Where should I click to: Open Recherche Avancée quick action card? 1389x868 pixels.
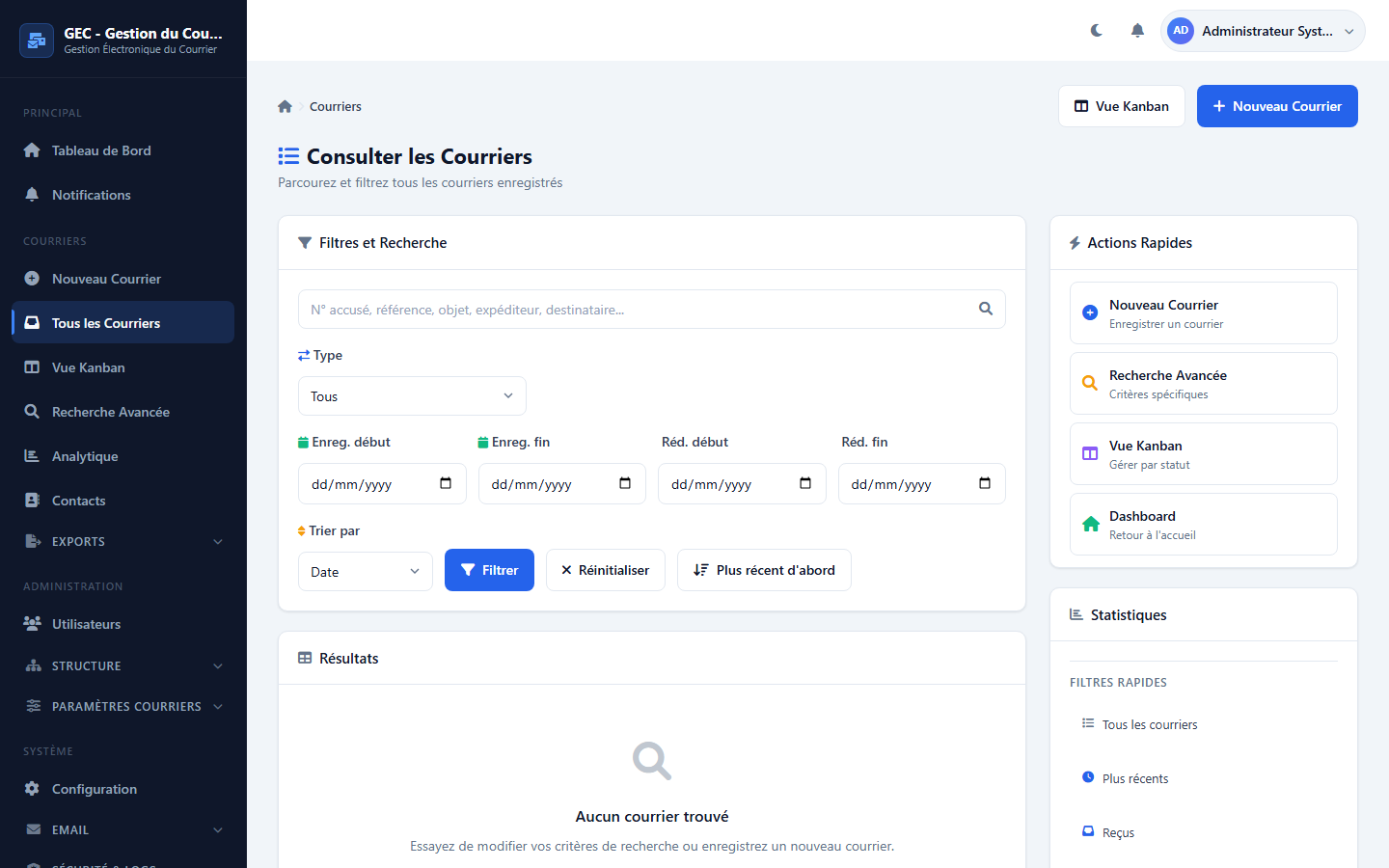(x=1203, y=384)
